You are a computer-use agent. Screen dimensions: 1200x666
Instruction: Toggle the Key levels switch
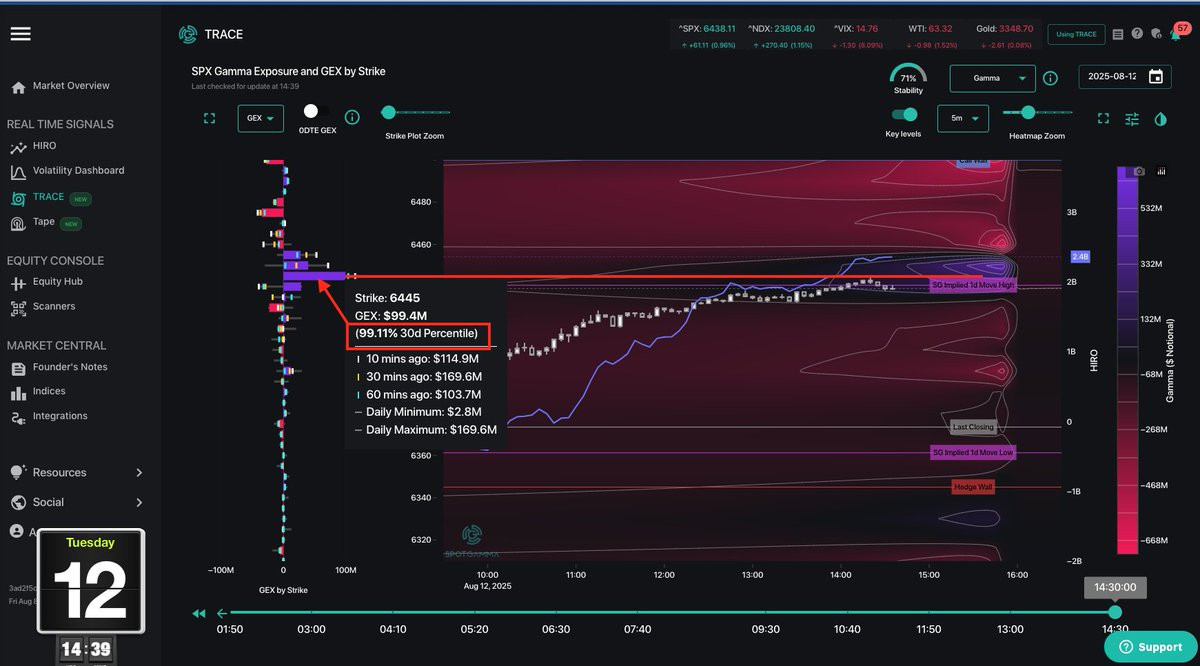point(904,115)
